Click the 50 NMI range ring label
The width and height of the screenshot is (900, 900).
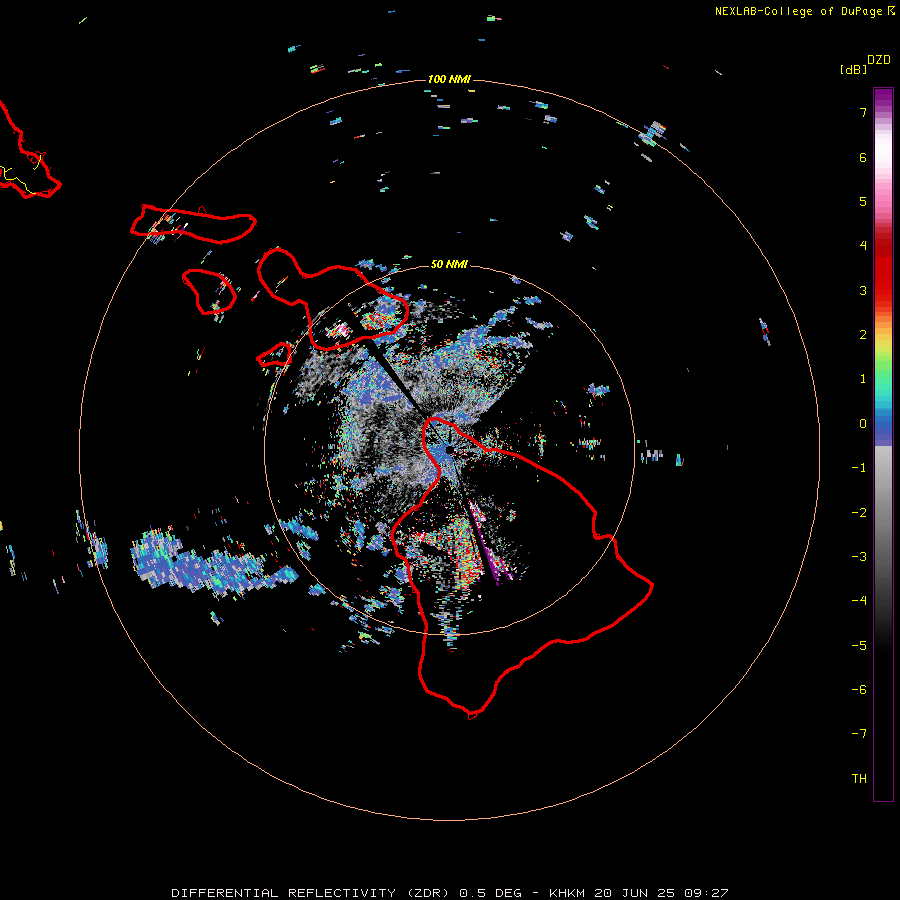pyautogui.click(x=449, y=264)
